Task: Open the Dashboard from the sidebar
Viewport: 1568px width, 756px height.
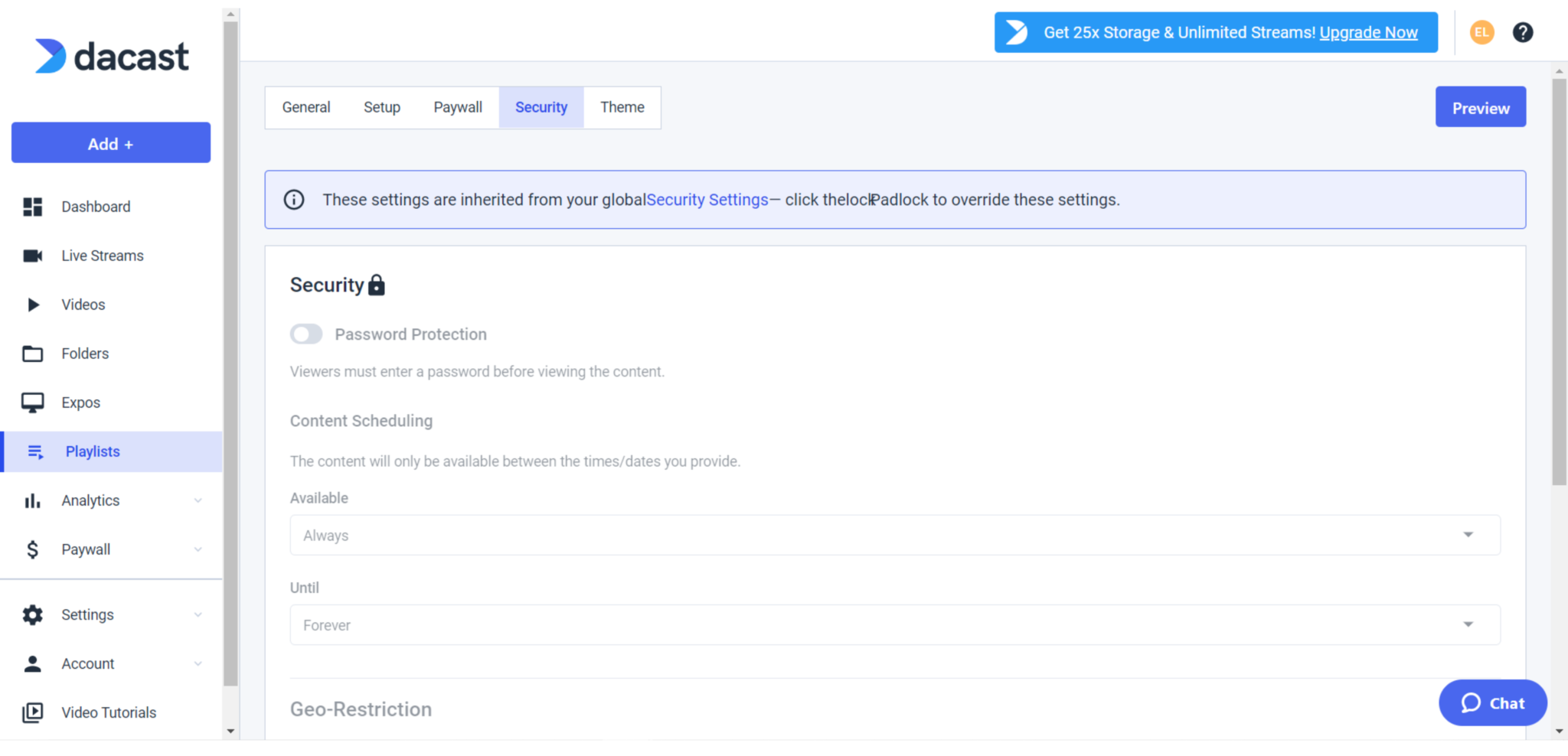Action: (x=95, y=207)
